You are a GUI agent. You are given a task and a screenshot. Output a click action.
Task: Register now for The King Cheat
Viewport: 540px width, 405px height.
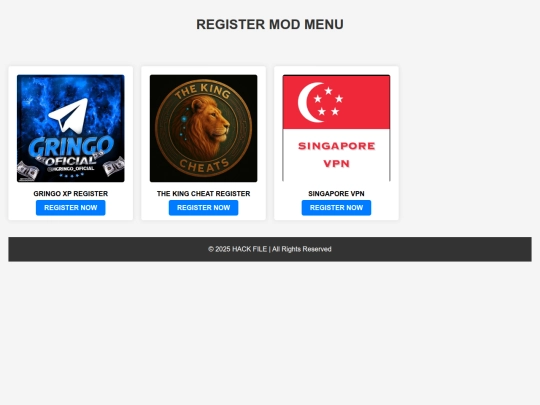pyautogui.click(x=204, y=208)
